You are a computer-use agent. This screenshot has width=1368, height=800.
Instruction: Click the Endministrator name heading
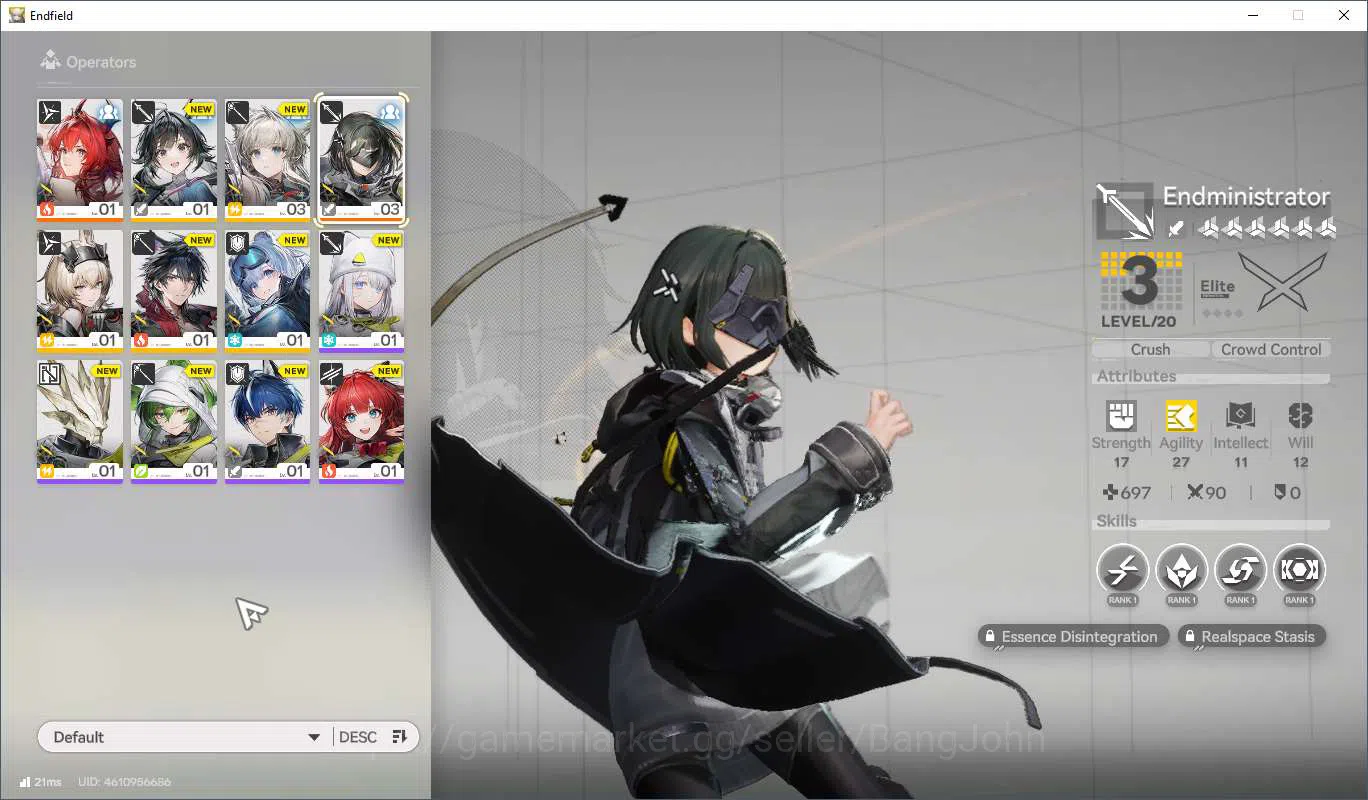(x=1246, y=196)
